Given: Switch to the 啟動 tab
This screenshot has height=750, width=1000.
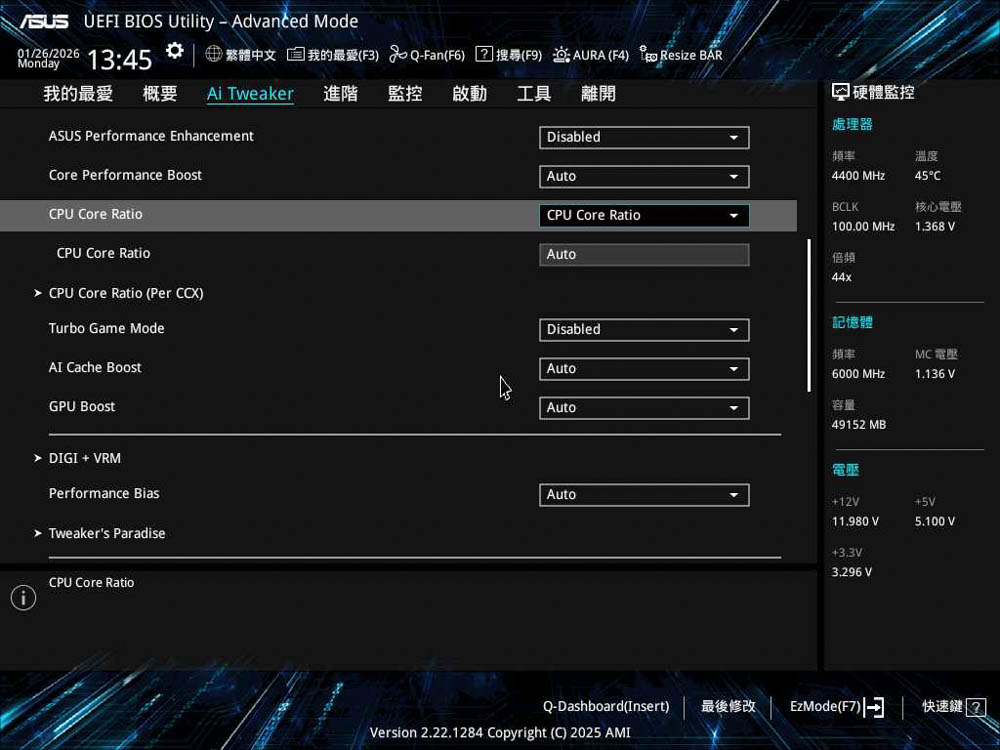Looking at the screenshot, I should click(469, 94).
